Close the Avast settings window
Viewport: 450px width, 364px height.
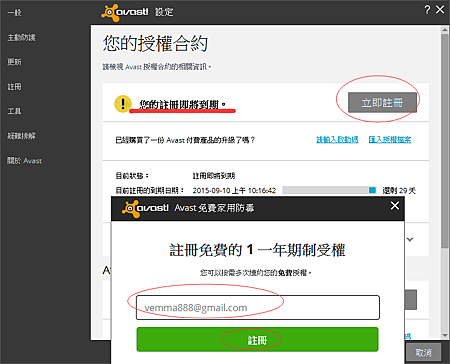pyautogui.click(x=440, y=10)
